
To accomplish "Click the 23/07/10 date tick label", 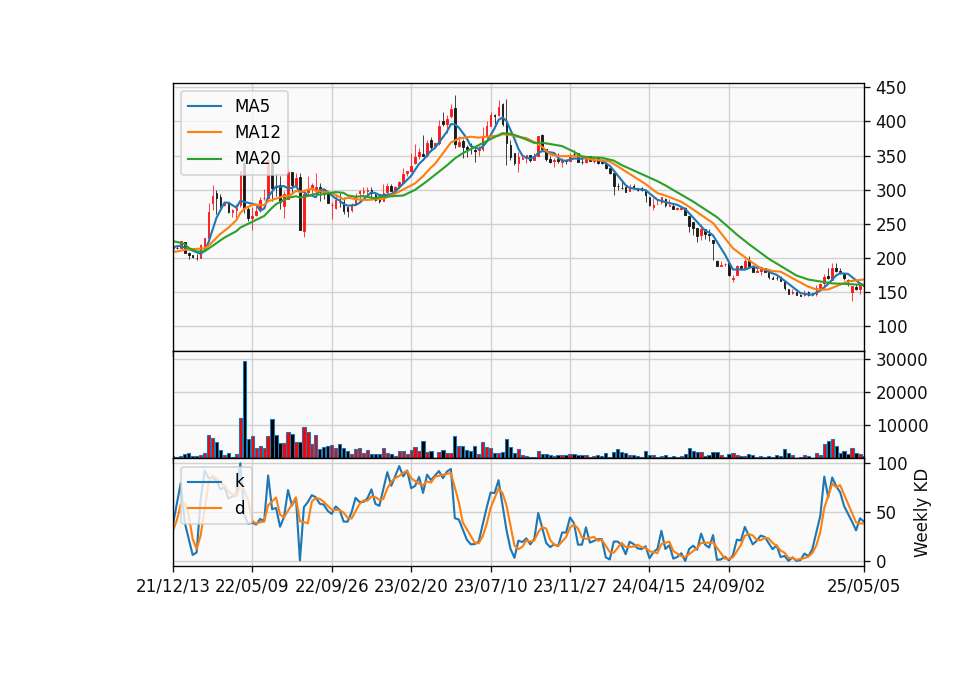I will click(490, 587).
